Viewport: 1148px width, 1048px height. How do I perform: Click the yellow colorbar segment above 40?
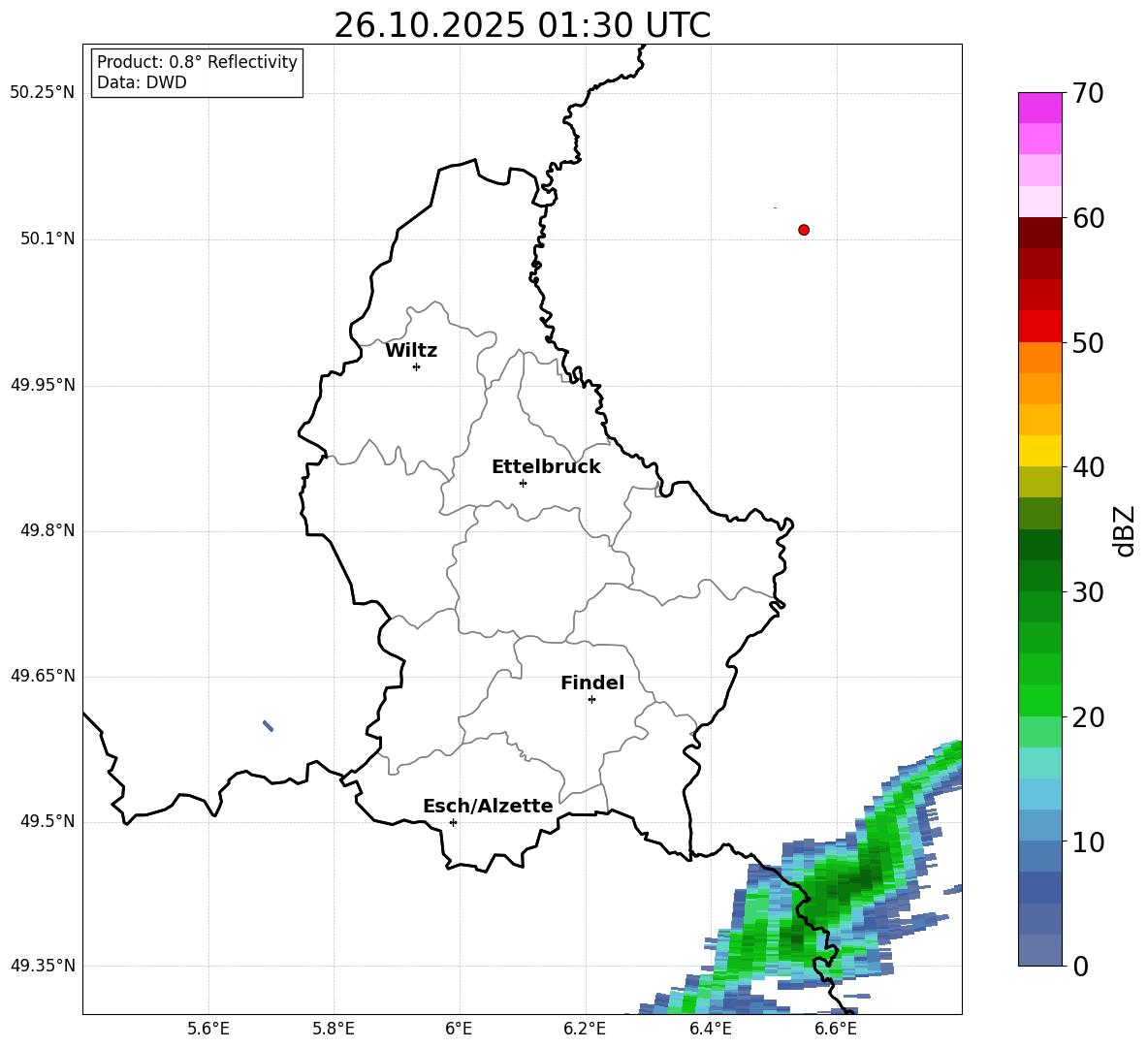click(x=1039, y=451)
